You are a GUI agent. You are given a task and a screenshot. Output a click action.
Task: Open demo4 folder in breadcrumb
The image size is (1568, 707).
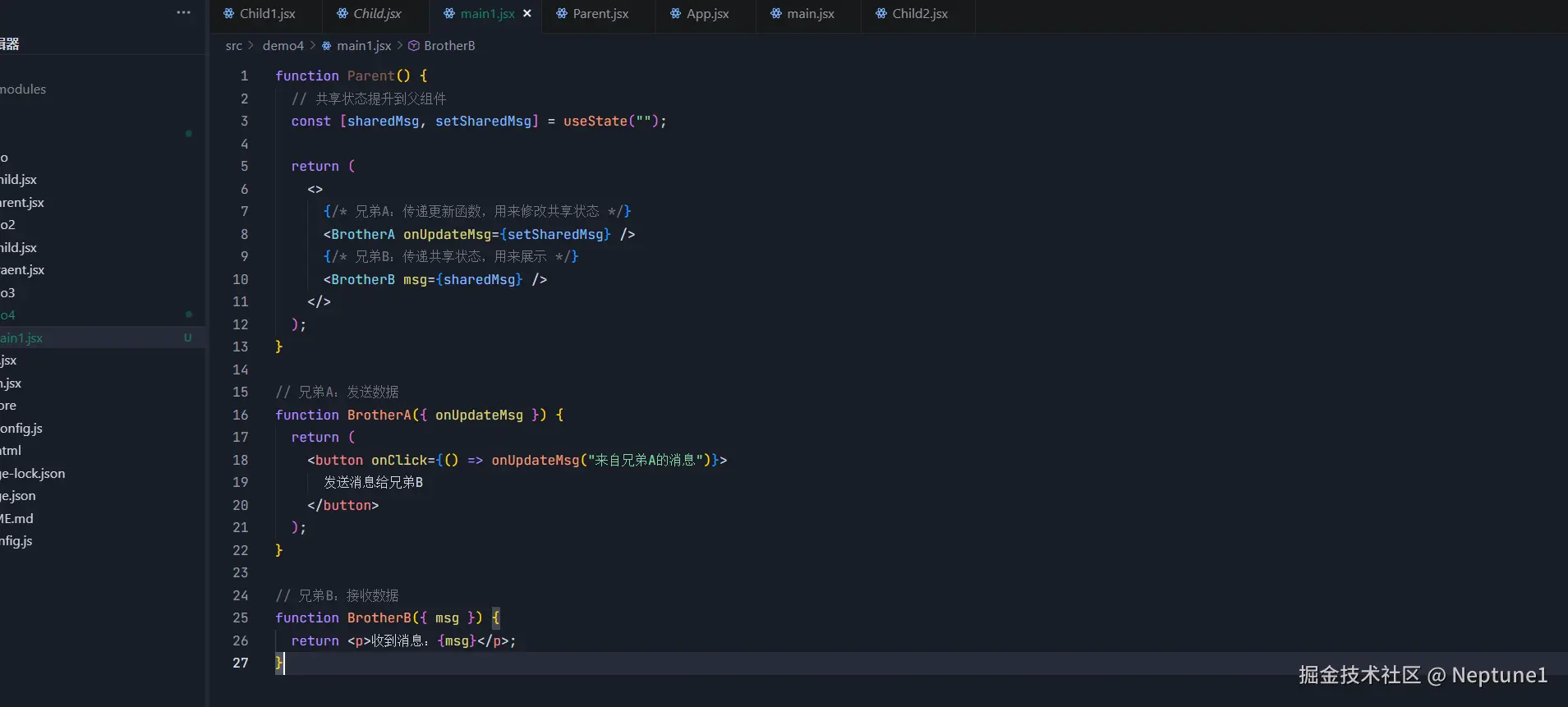(x=283, y=46)
